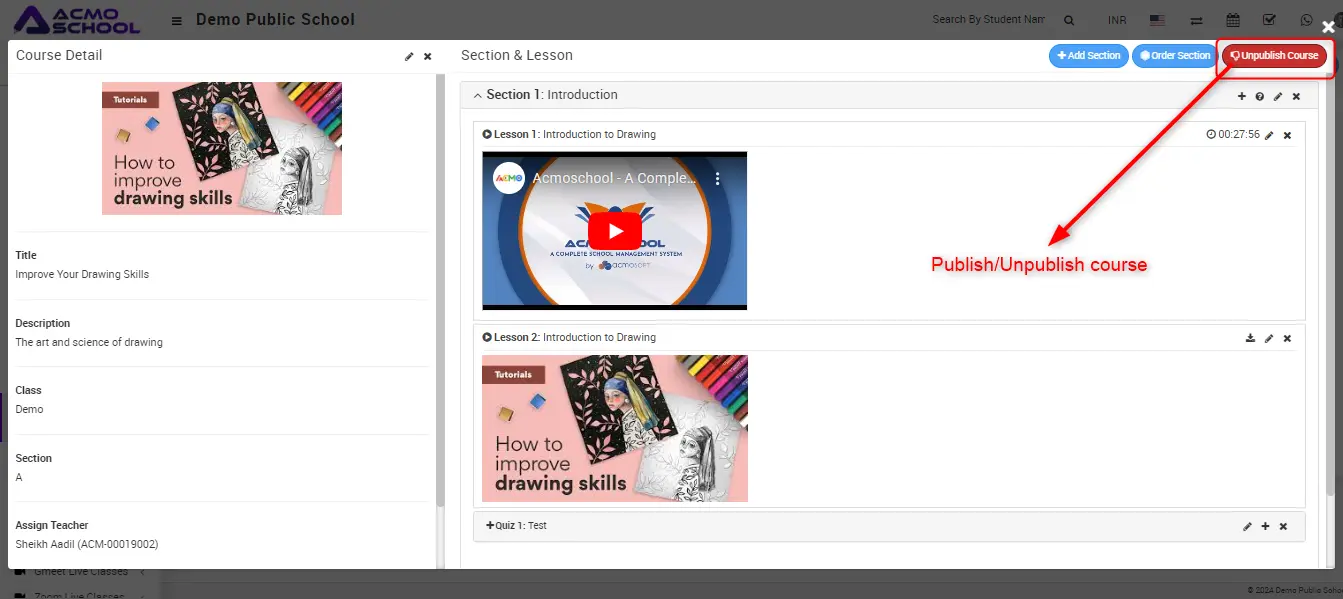1343x599 pixels.
Task: Delete Section 1 using its X icon
Action: (1296, 97)
